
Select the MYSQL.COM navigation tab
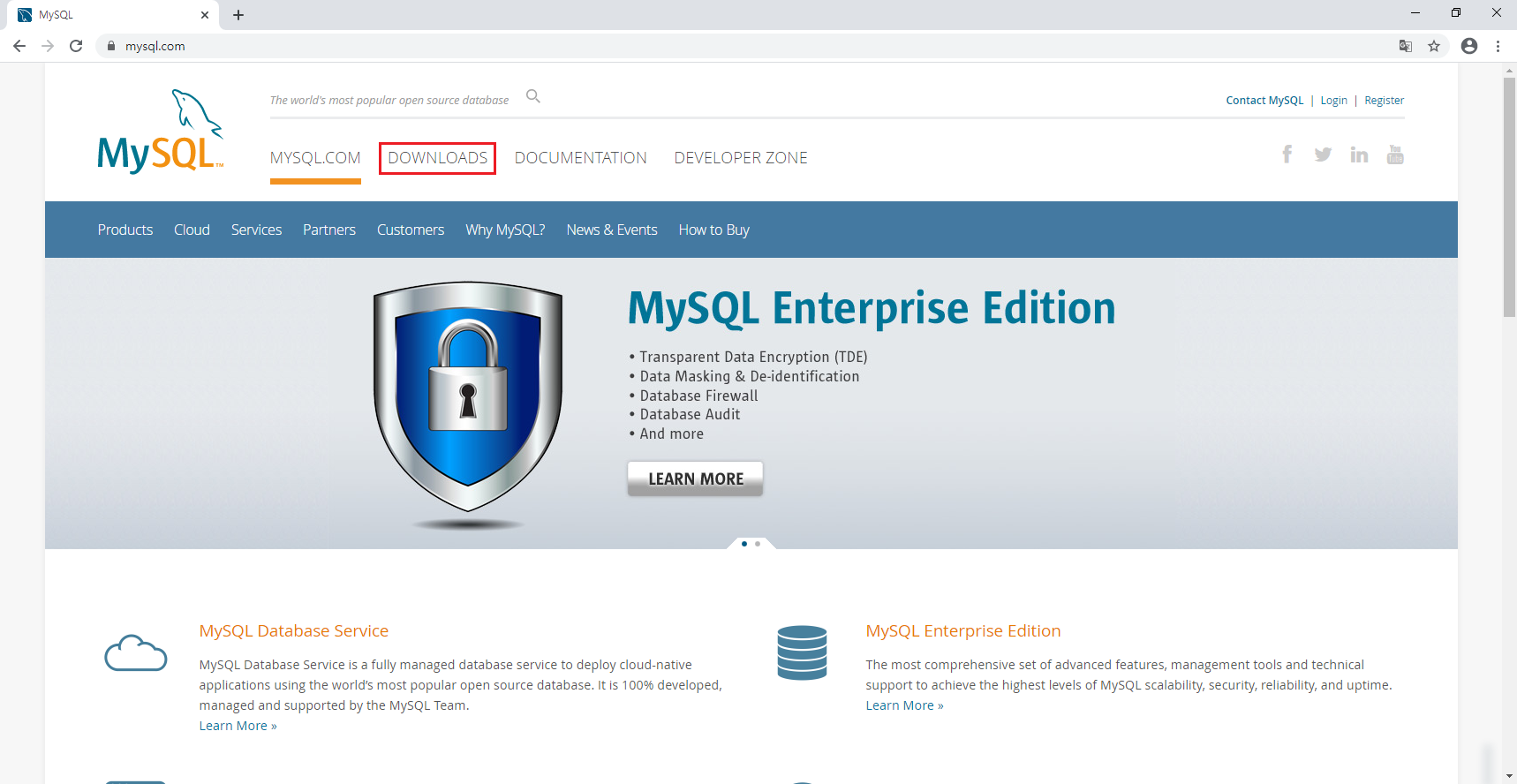(315, 158)
